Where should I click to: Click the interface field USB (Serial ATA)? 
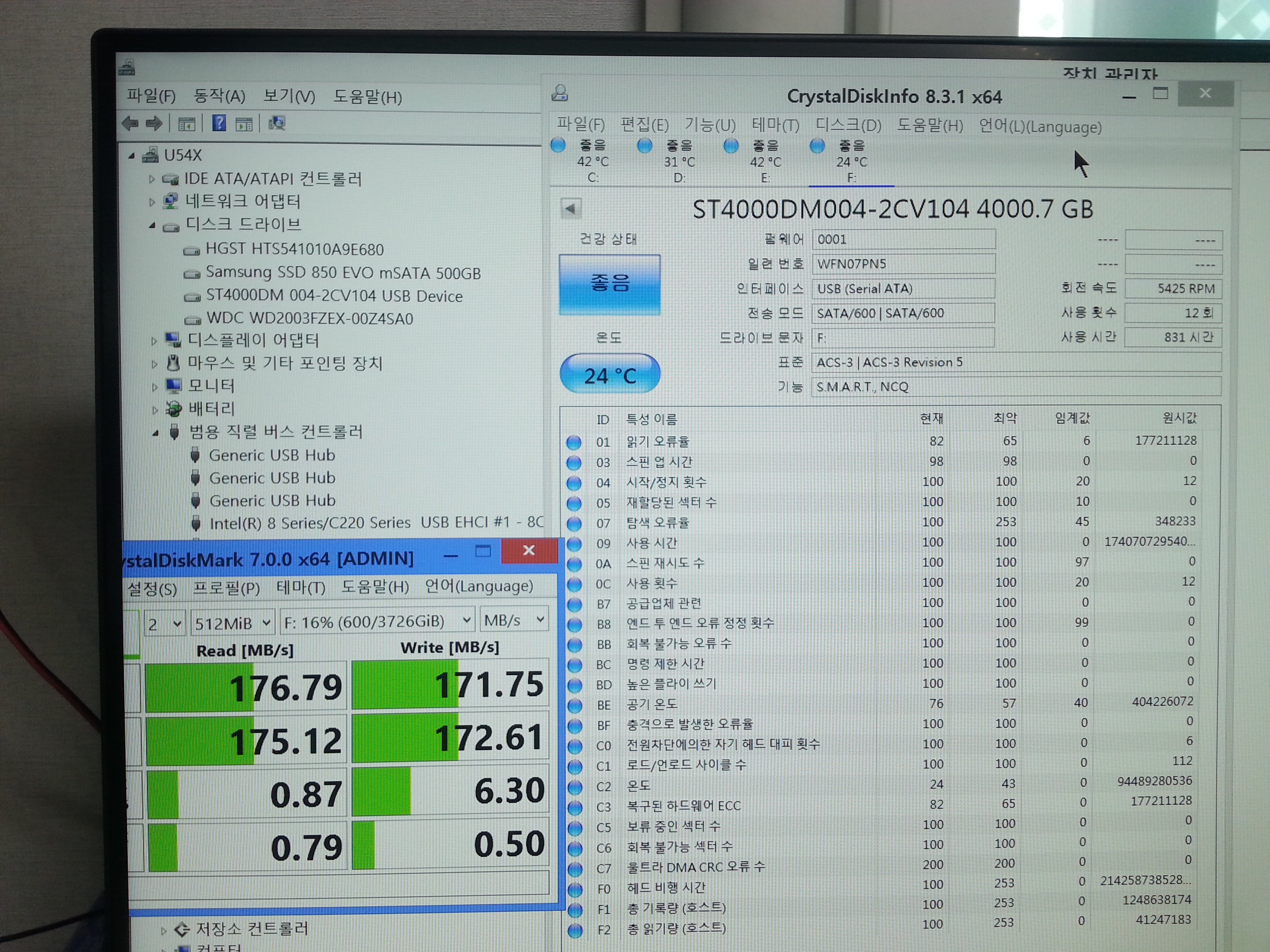[903, 288]
